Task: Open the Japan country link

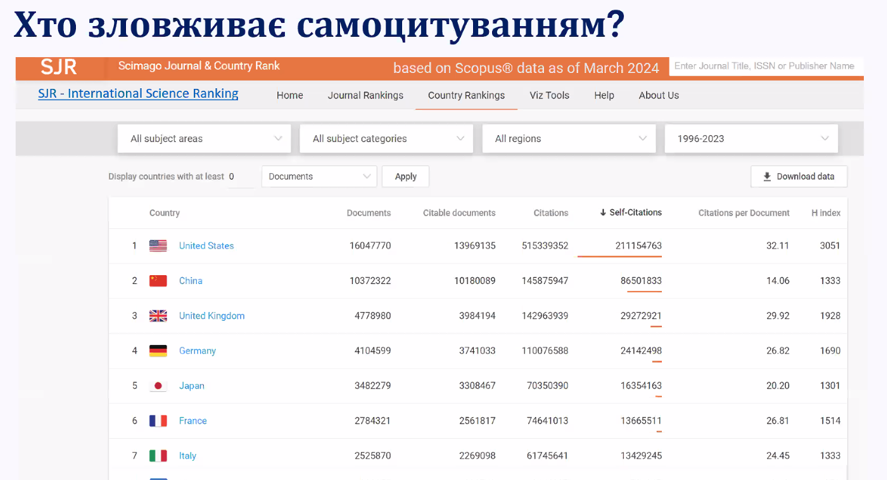Action: pyautogui.click(x=192, y=386)
